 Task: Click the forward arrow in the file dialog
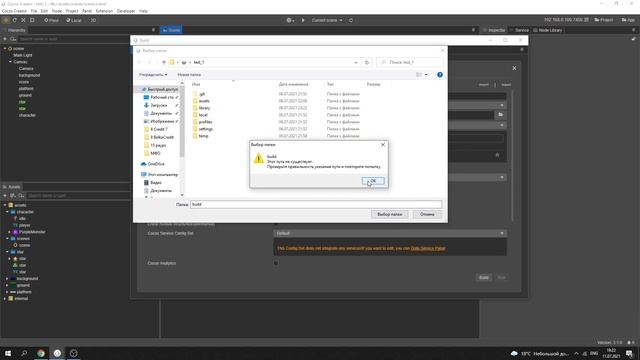[x=149, y=62]
